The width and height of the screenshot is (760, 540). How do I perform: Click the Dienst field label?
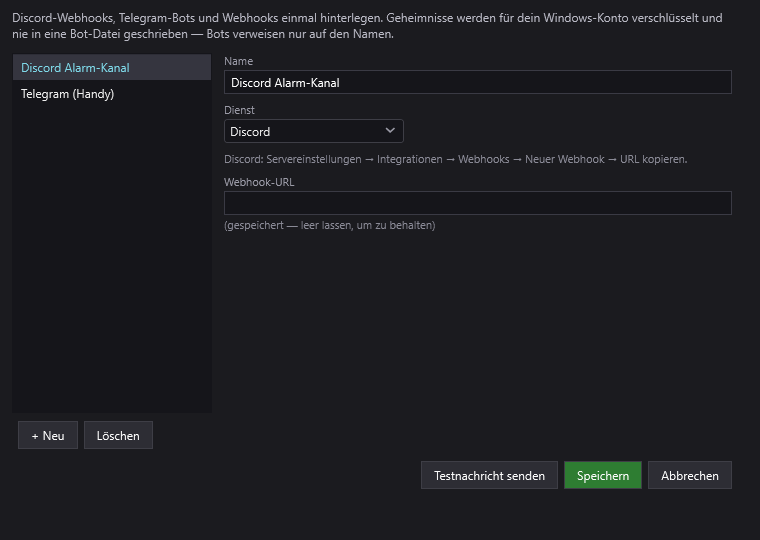point(239,110)
